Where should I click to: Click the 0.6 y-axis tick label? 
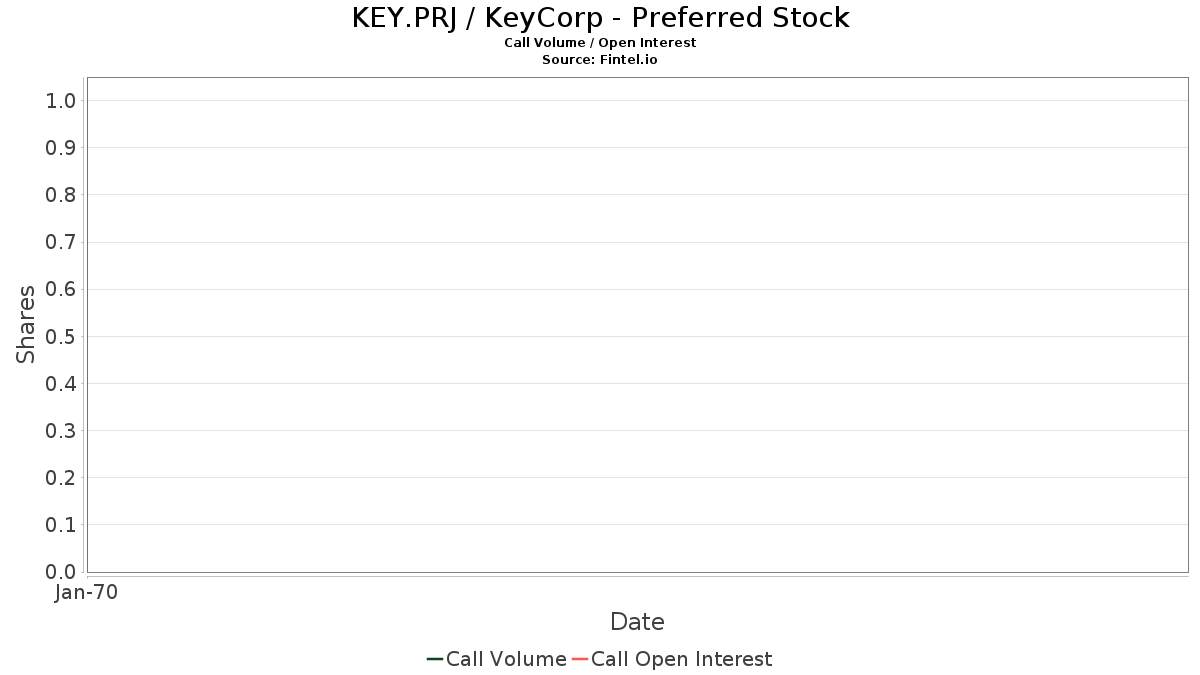(61, 290)
